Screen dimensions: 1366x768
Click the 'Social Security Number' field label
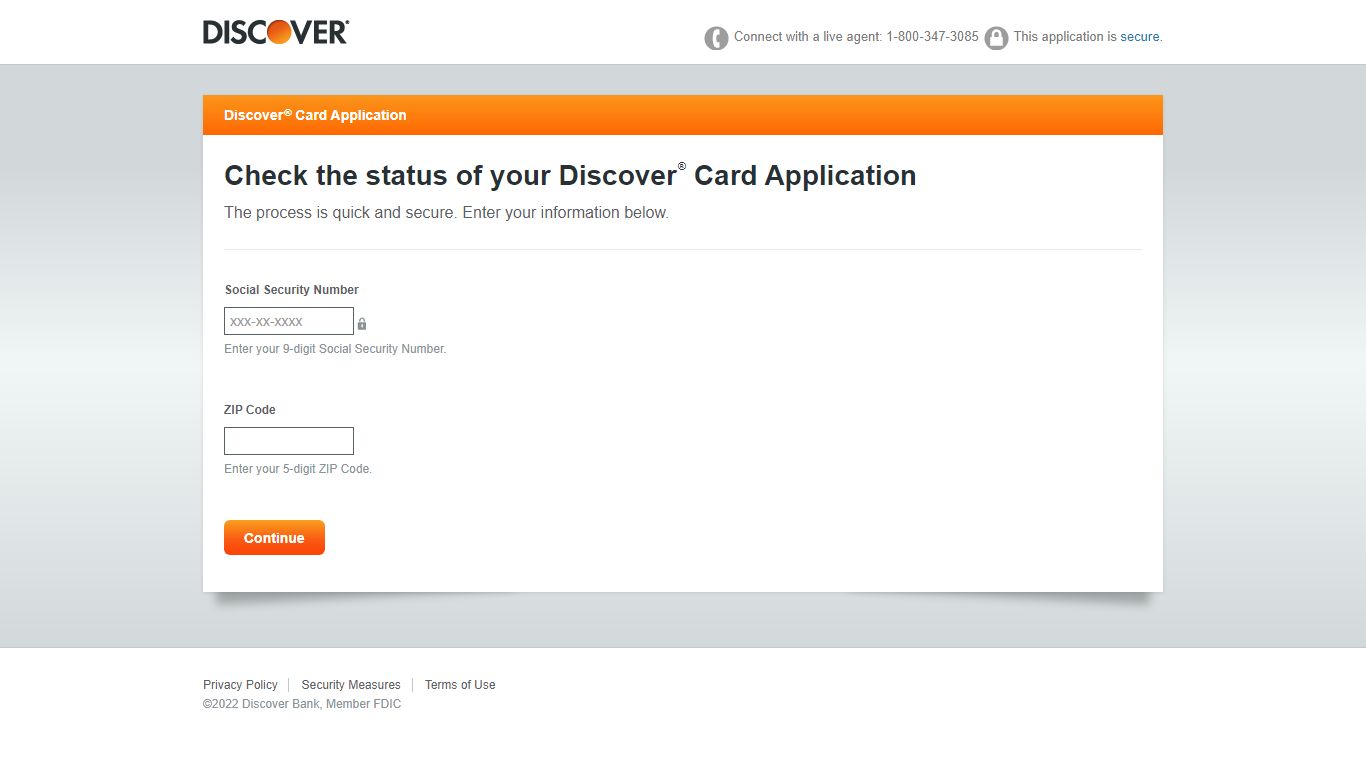coord(292,290)
